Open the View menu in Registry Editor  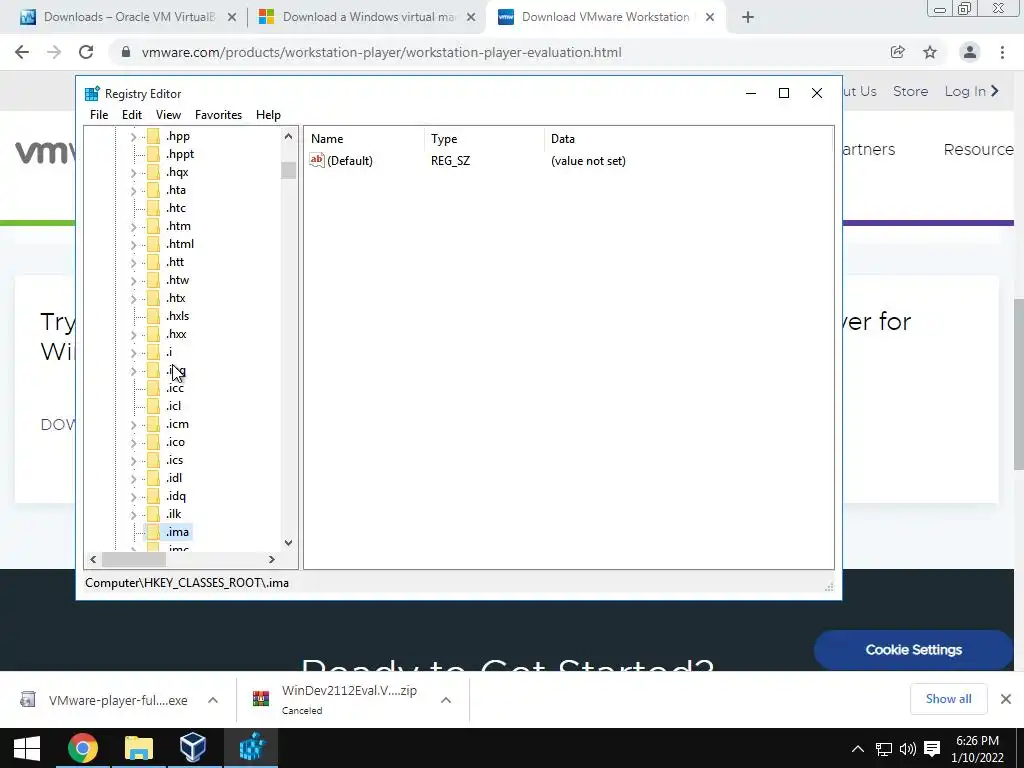point(168,115)
